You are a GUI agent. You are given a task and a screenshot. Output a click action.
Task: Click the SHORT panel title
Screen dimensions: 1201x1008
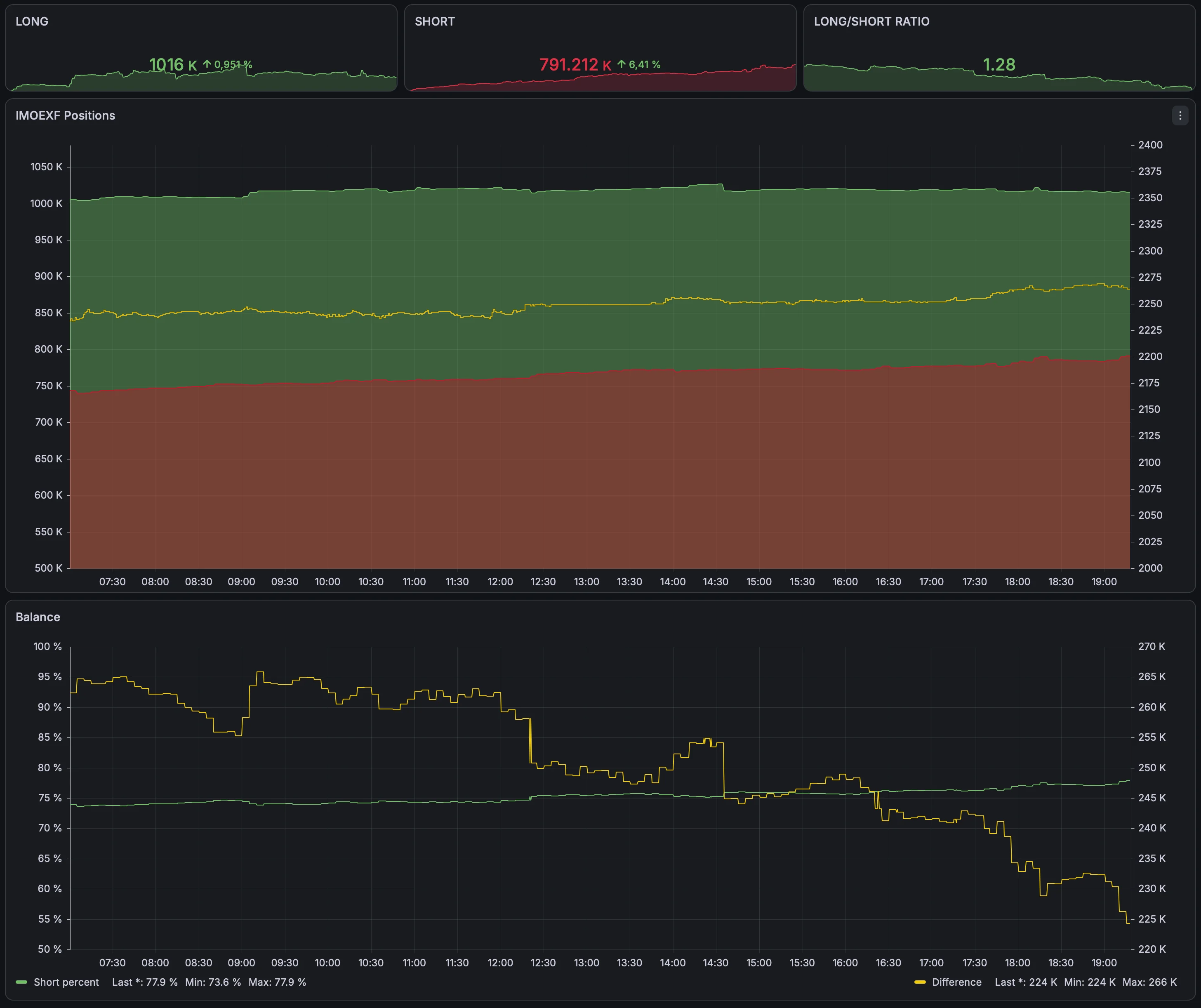coord(435,22)
